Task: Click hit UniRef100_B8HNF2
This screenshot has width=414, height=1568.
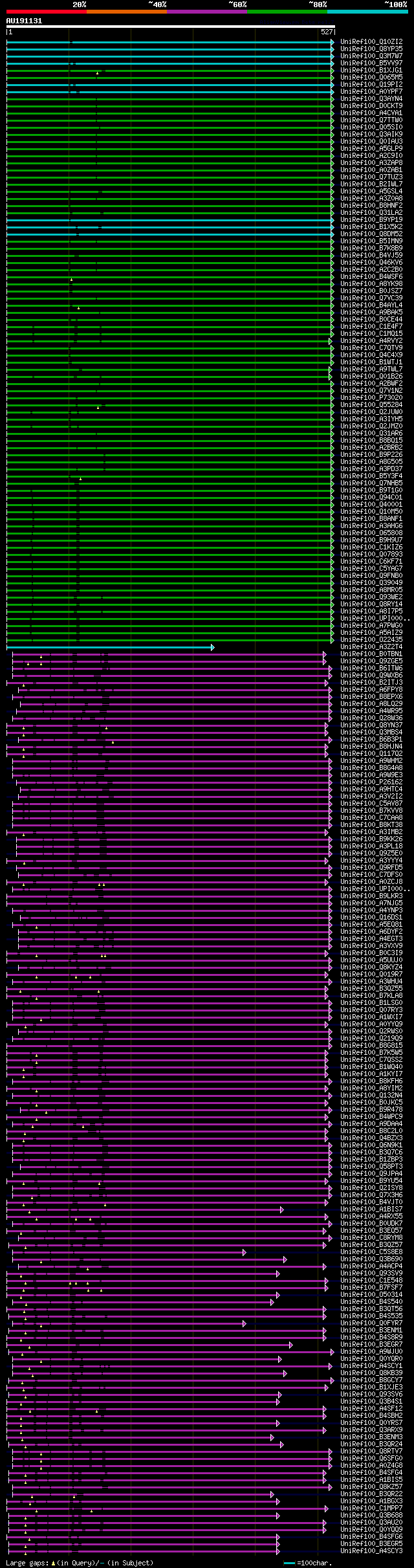Action: [x=371, y=205]
